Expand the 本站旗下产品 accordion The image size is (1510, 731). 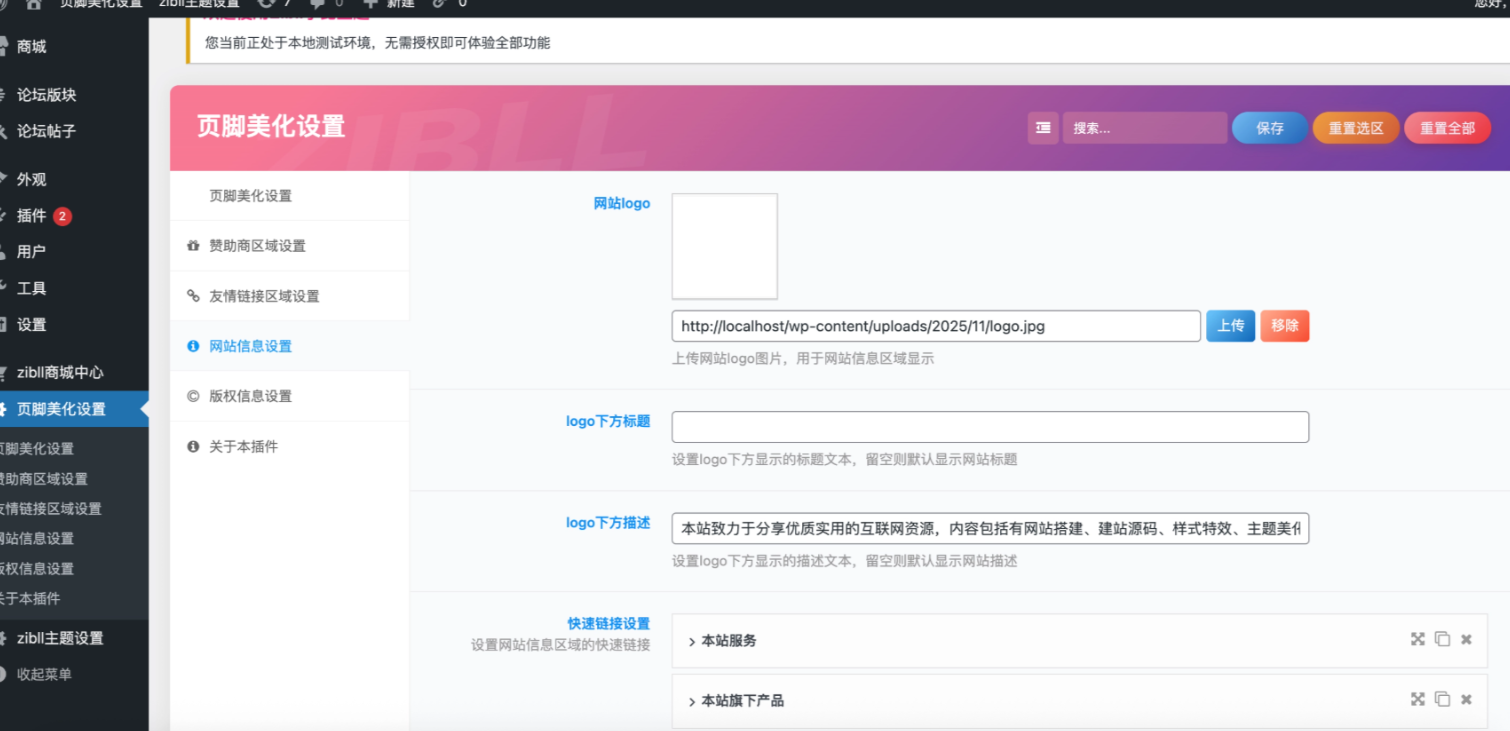click(x=742, y=701)
